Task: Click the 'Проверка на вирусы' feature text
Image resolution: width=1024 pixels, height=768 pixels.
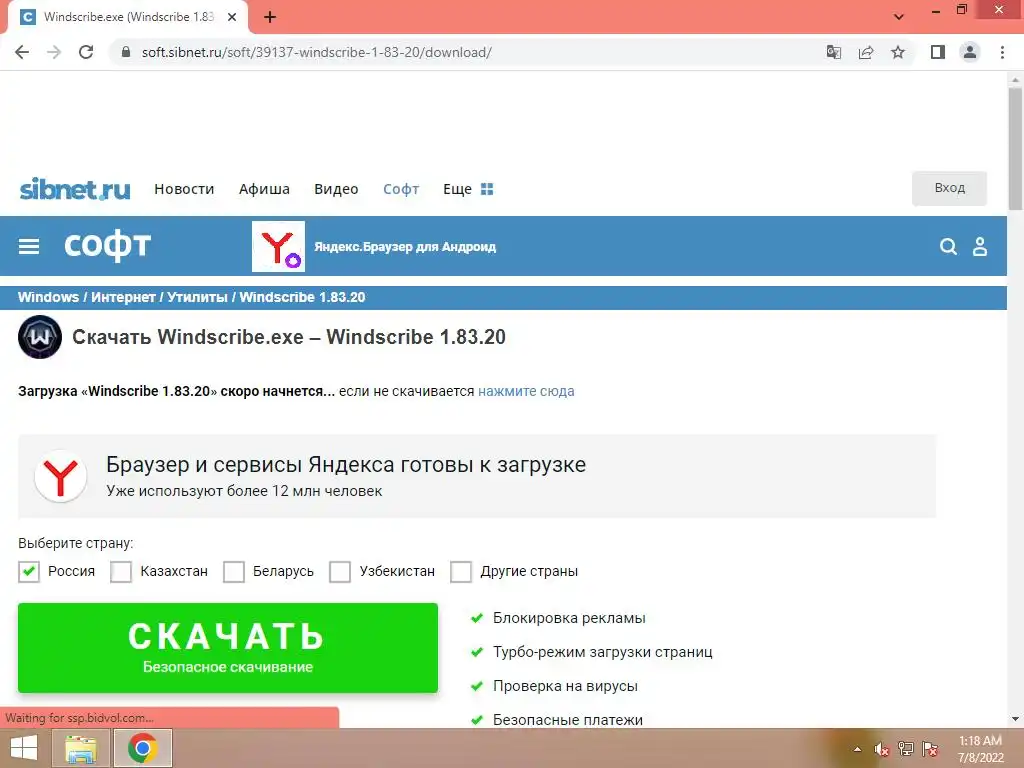Action: pyautogui.click(x=566, y=686)
